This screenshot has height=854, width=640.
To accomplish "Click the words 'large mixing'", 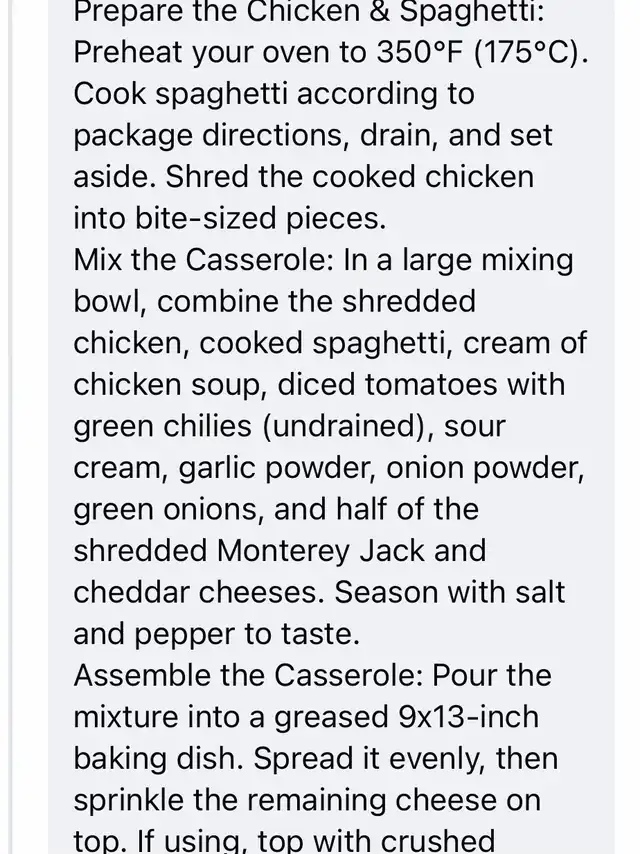I will (501, 260).
